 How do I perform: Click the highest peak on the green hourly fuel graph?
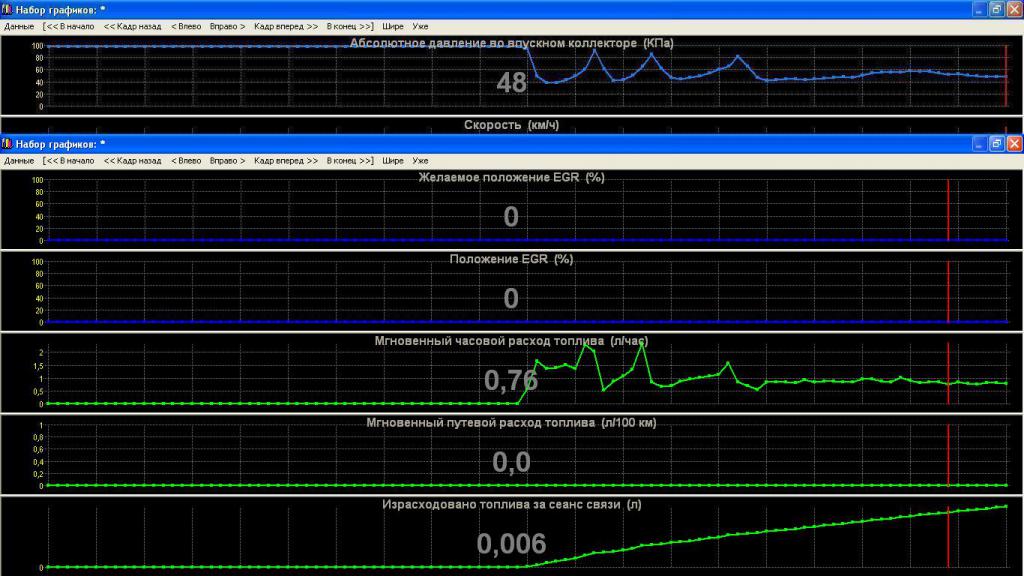tap(641, 345)
